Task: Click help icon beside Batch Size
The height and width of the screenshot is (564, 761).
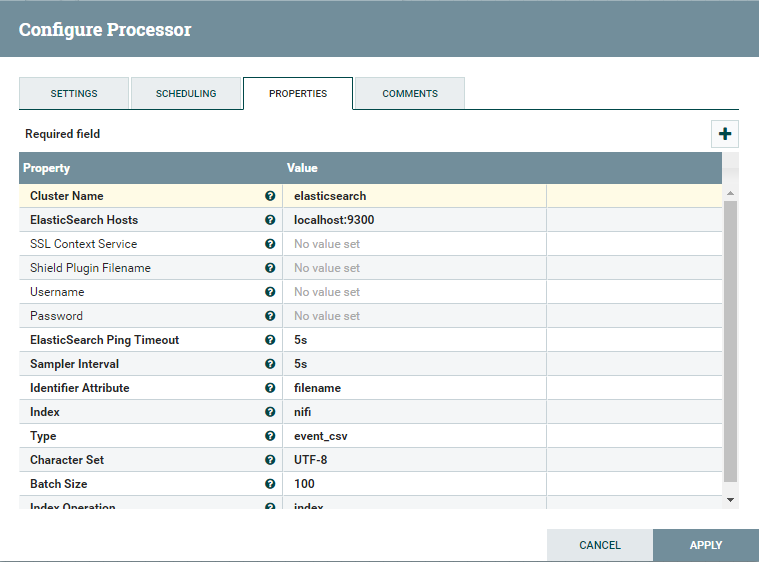Action: point(270,484)
